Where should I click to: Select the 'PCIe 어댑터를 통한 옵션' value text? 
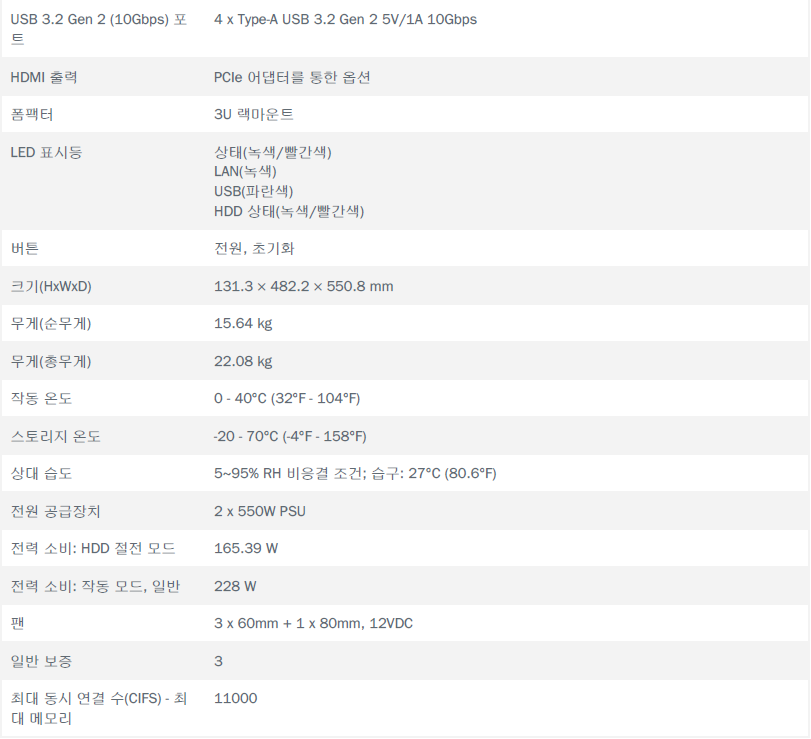click(292, 77)
